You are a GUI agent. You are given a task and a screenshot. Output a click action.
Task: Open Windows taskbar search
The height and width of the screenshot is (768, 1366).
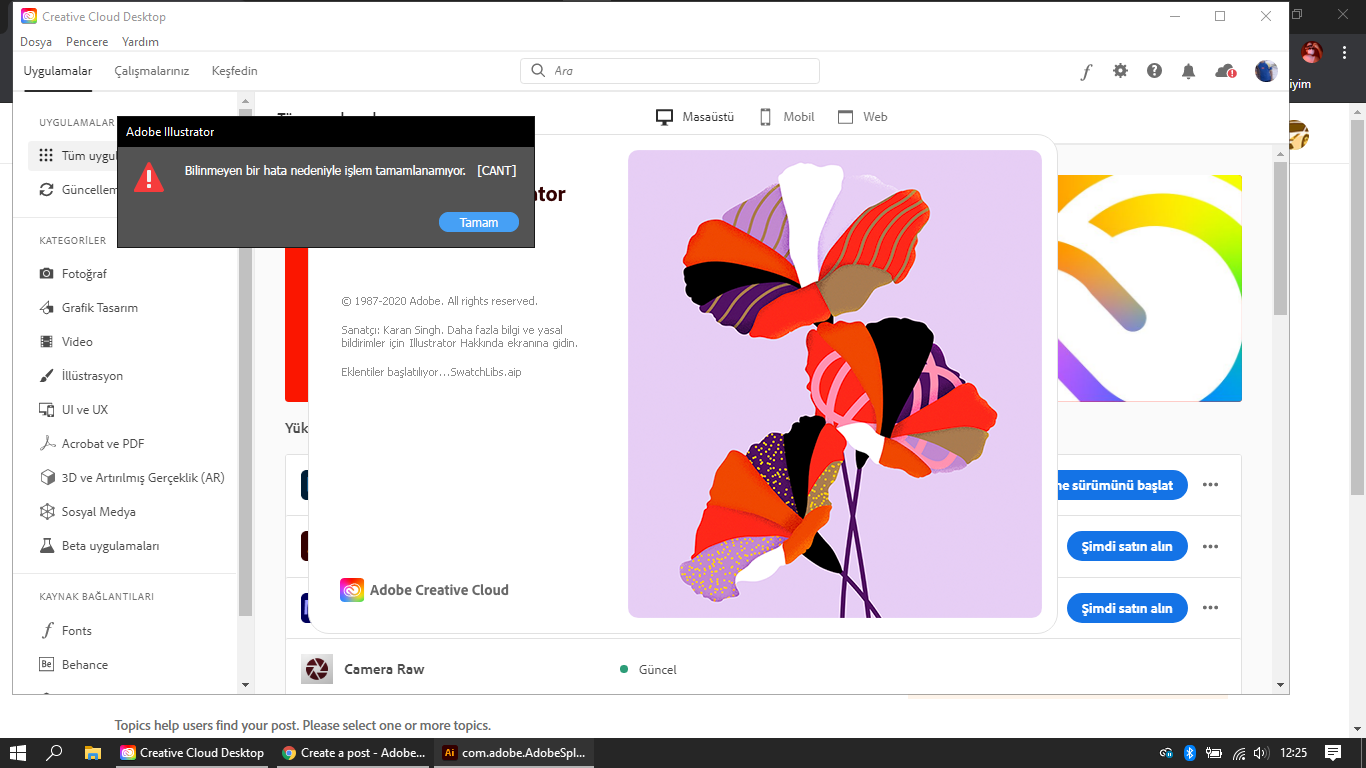[55, 753]
